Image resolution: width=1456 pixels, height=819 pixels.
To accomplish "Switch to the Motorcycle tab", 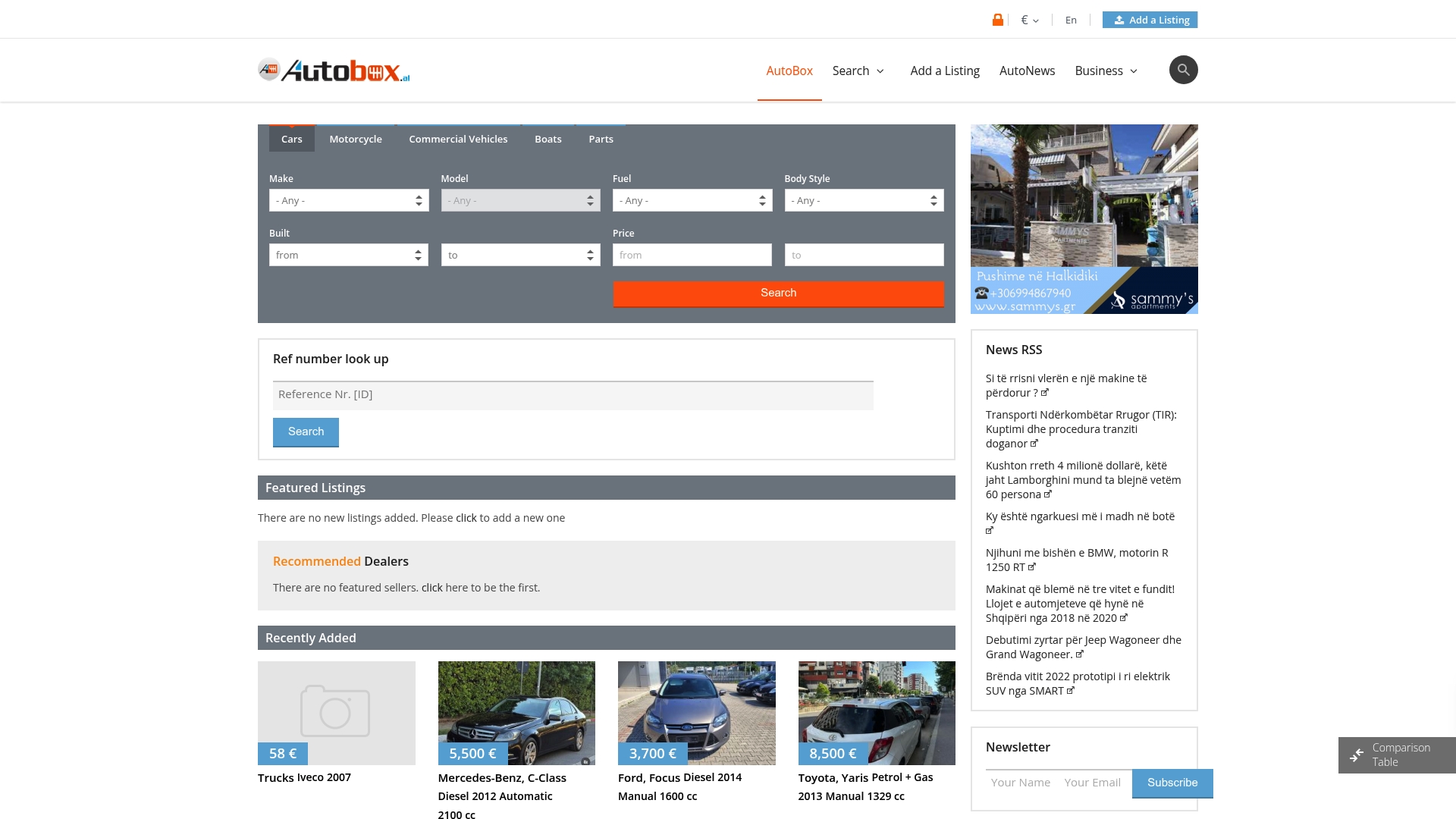I will coord(356,139).
